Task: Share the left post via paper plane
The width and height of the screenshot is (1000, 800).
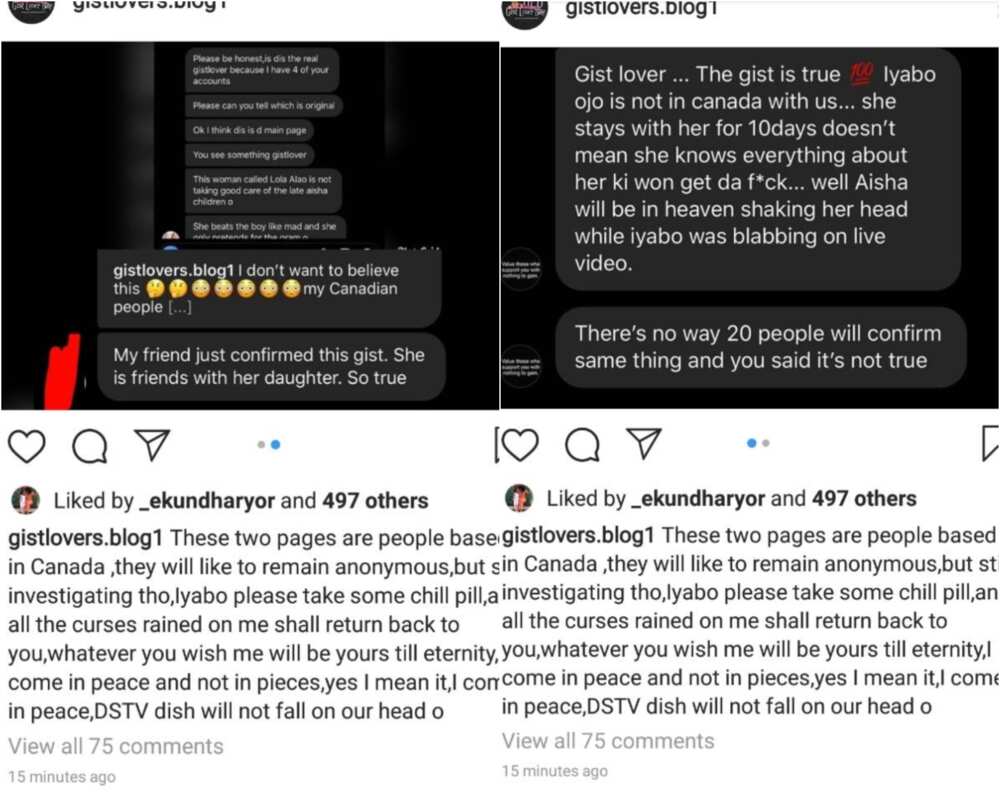Action: tap(152, 444)
